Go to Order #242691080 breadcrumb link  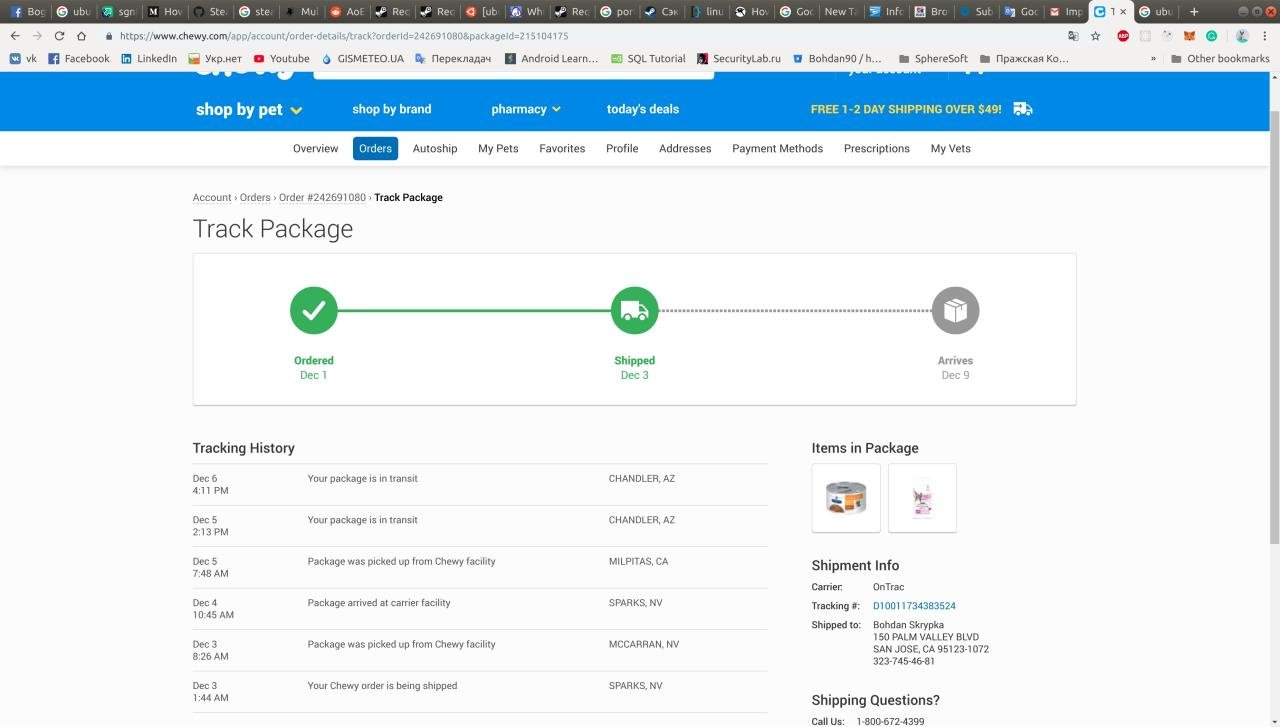pos(322,198)
